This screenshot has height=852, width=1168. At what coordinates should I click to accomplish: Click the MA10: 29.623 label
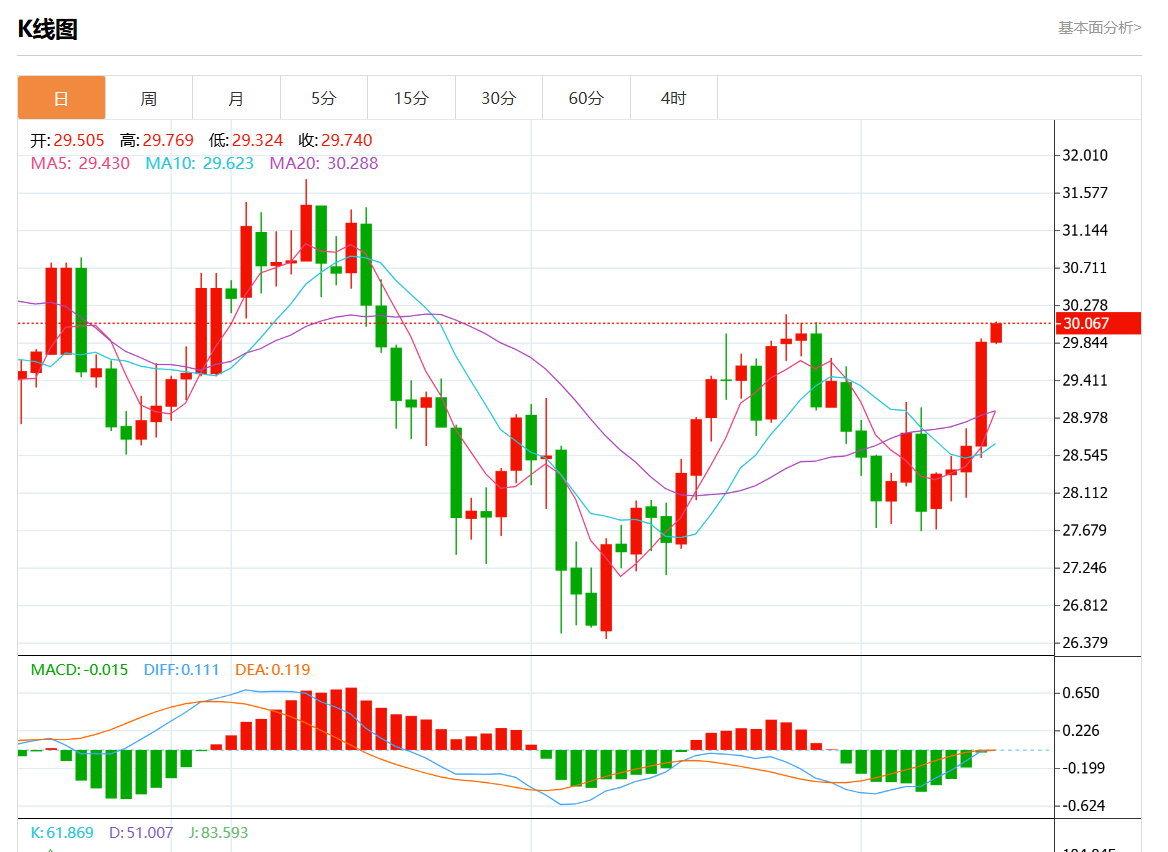click(x=200, y=163)
